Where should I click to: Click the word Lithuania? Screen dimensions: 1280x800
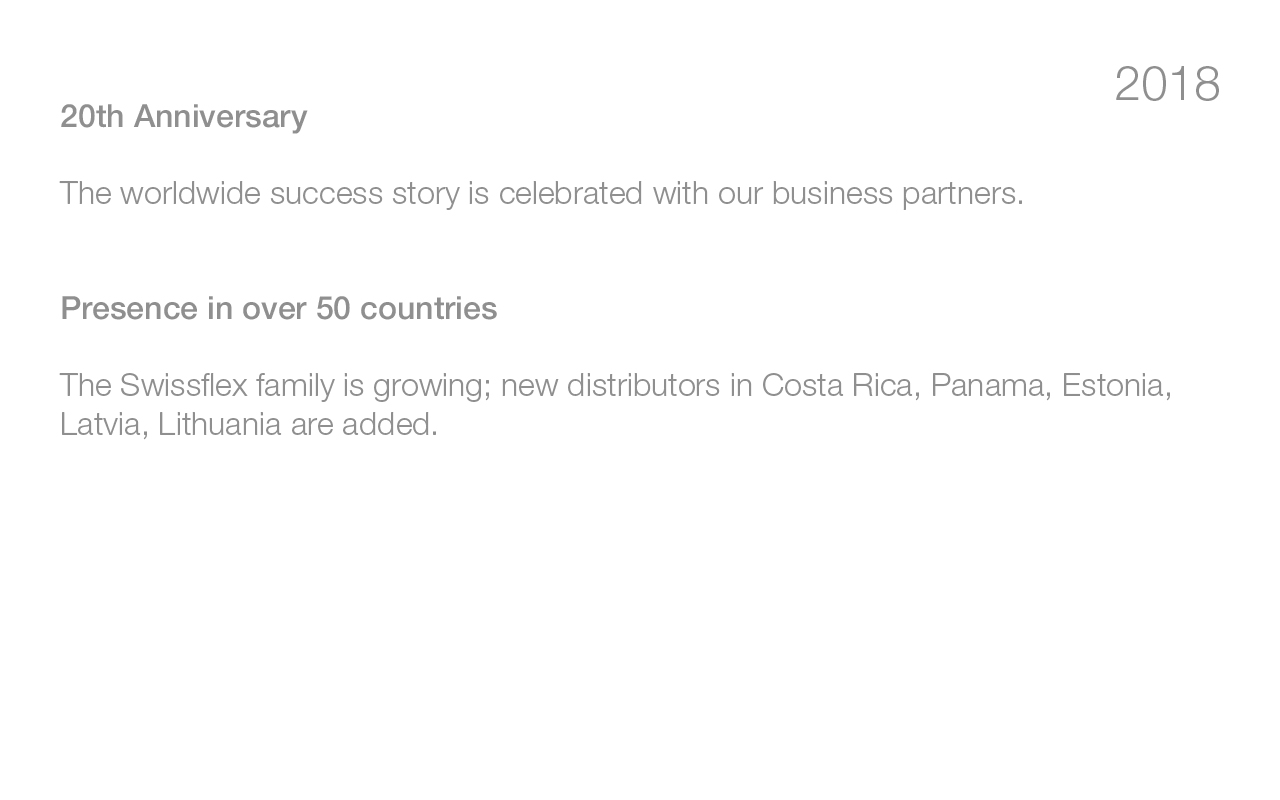coord(220,424)
